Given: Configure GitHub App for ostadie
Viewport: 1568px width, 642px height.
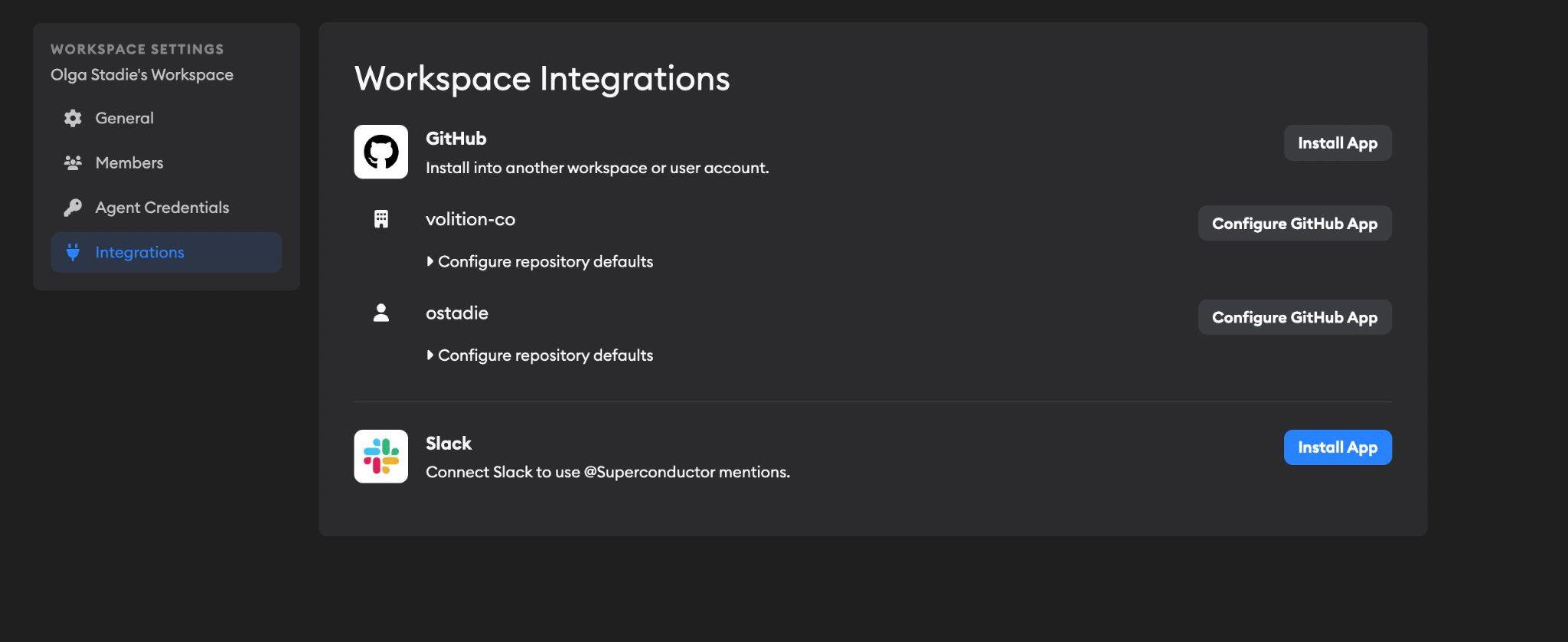Looking at the screenshot, I should pyautogui.click(x=1295, y=317).
